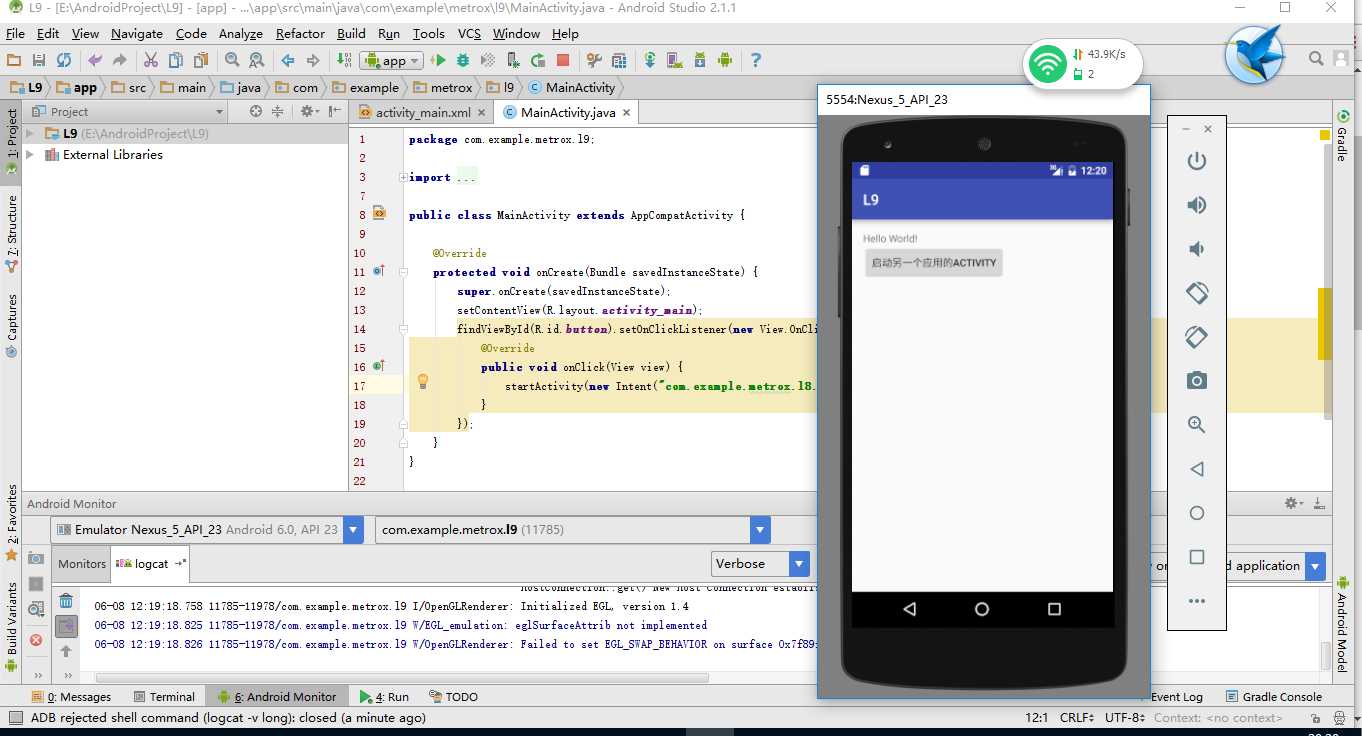Raise emulator volume with the upper speaker icon
The image size is (1362, 736).
tap(1197, 205)
